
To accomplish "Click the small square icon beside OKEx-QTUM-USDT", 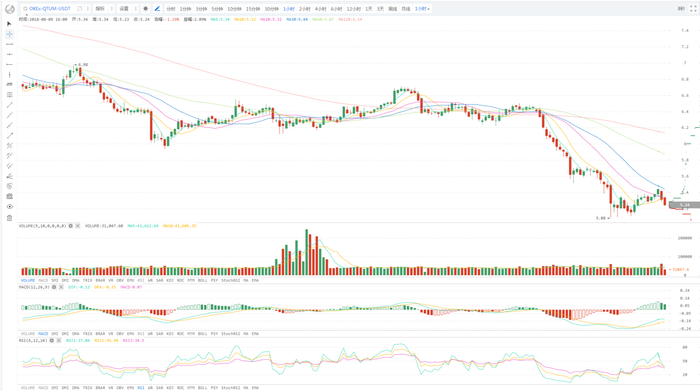I will [x=79, y=8].
